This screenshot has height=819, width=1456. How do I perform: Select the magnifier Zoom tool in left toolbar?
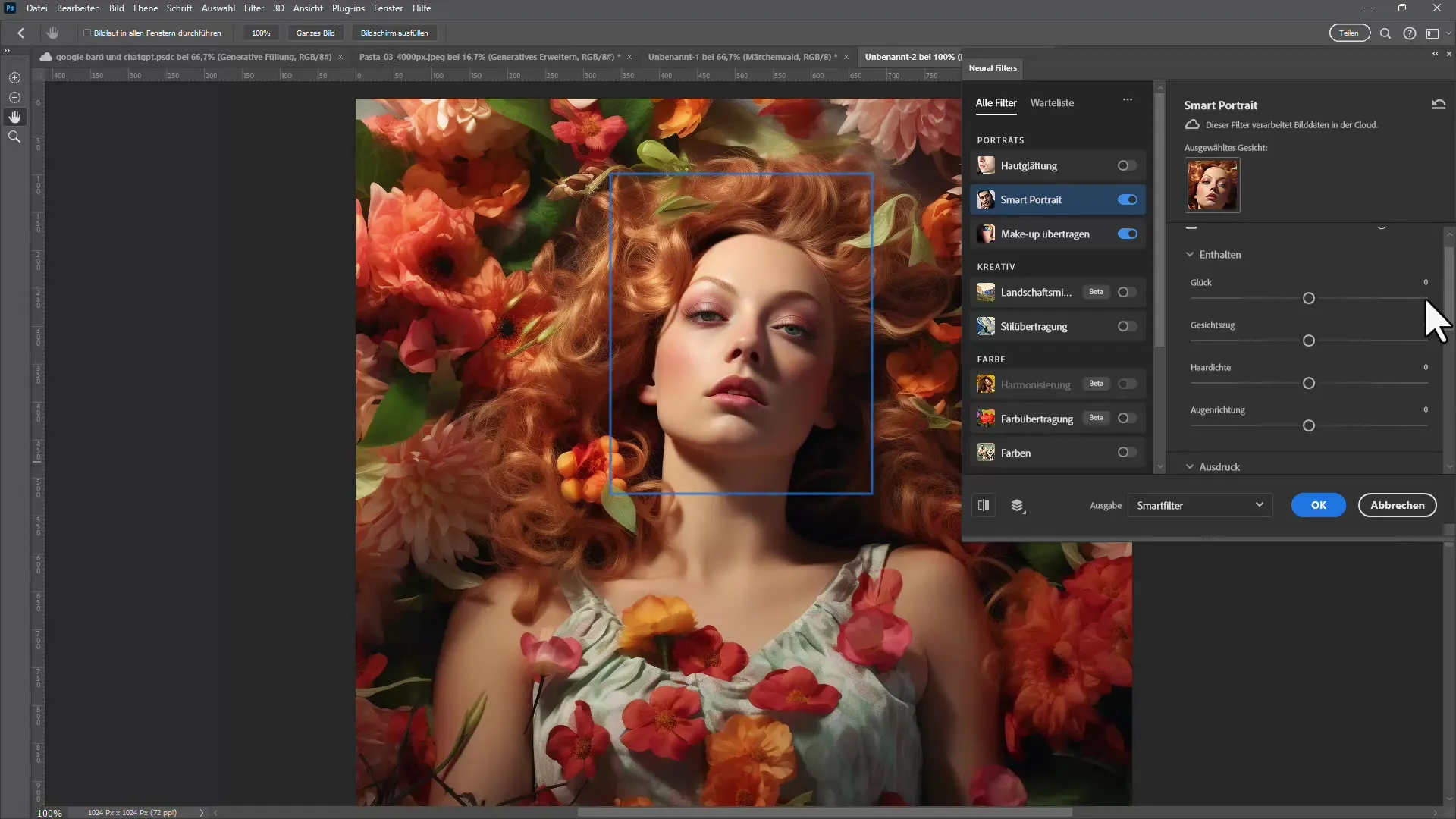click(14, 136)
